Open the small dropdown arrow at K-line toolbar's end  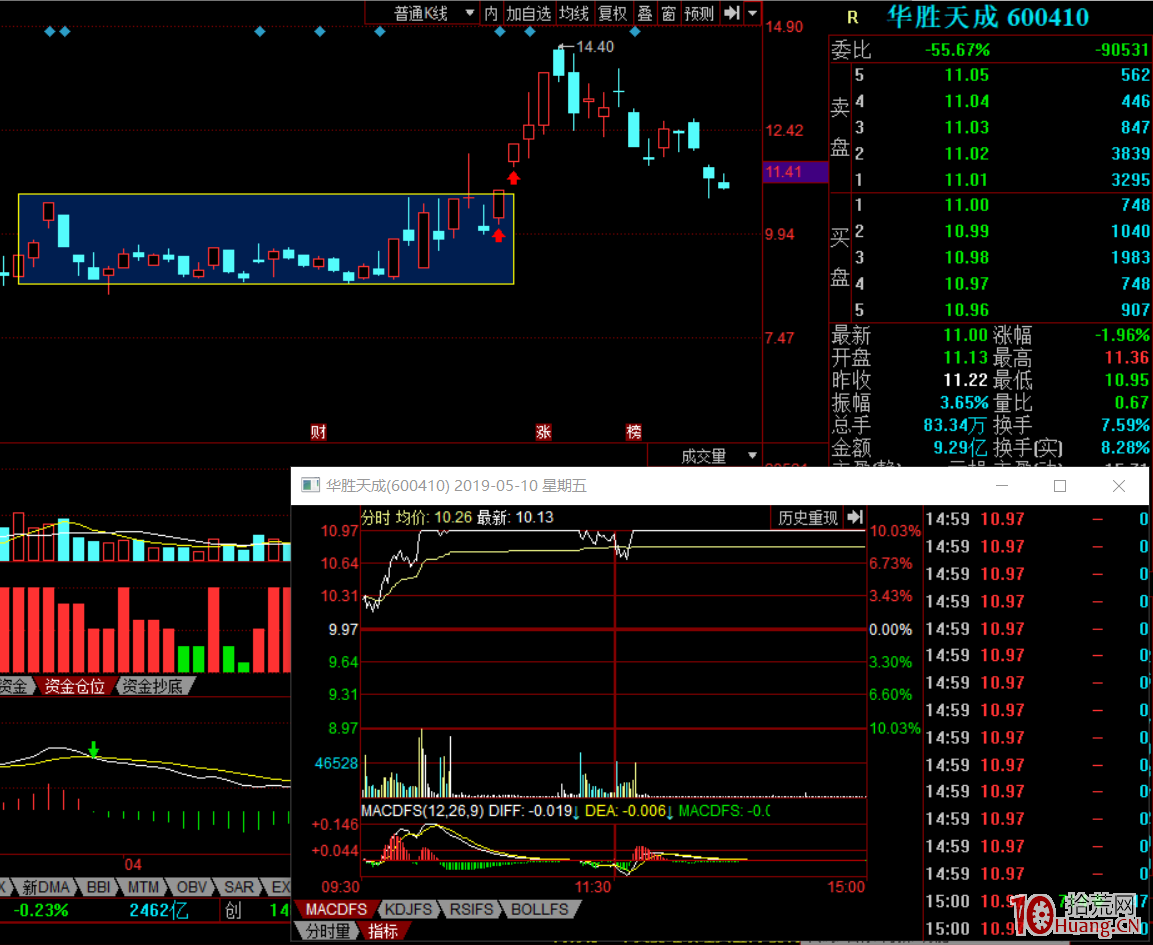(752, 13)
